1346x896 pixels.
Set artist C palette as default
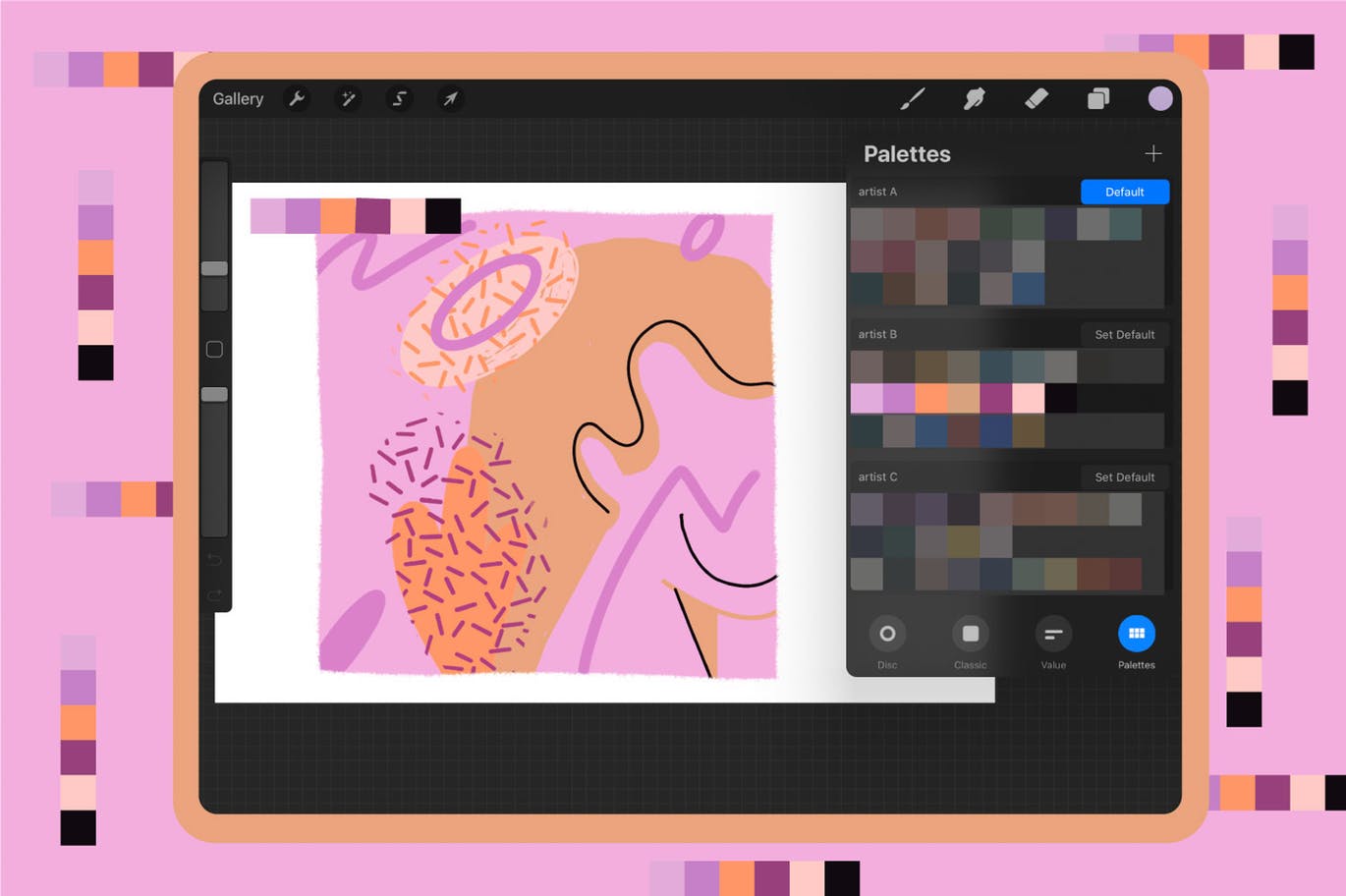(1125, 476)
